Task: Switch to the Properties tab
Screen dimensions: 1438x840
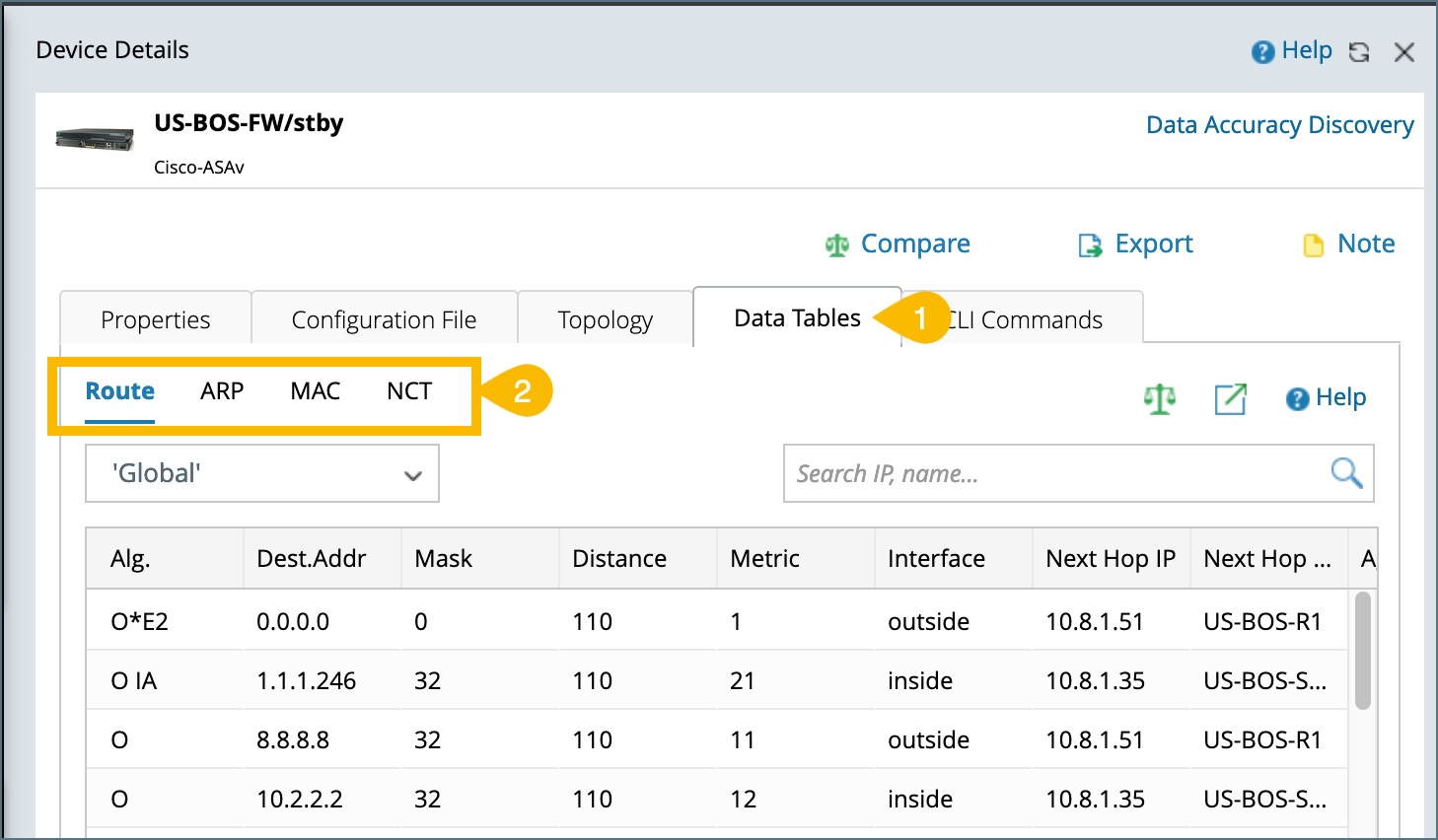Action: pyautogui.click(x=155, y=319)
